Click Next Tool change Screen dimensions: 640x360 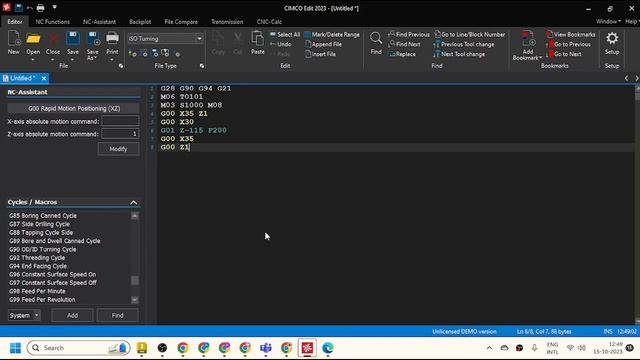point(460,54)
